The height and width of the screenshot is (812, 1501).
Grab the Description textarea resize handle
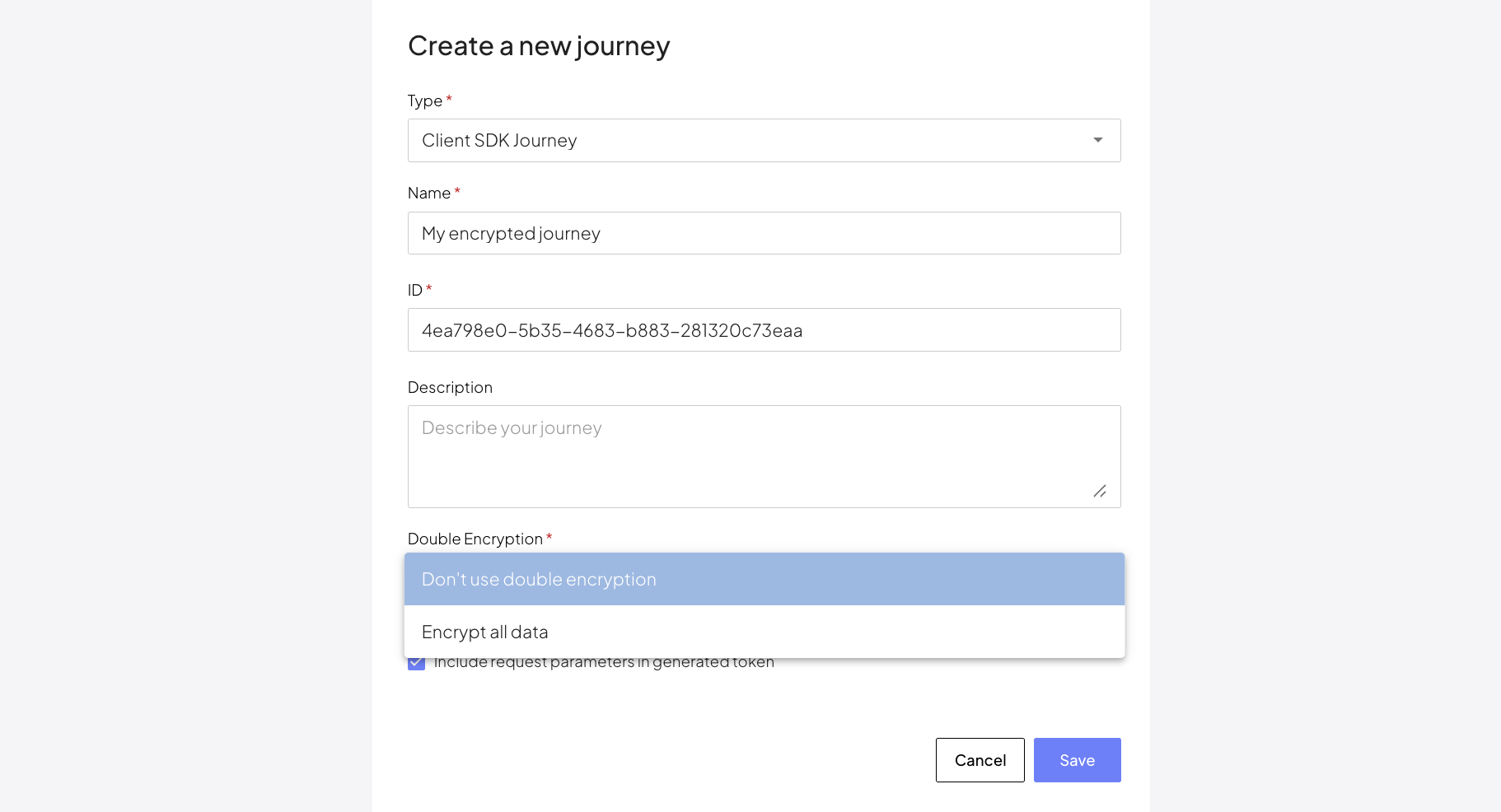(1100, 491)
